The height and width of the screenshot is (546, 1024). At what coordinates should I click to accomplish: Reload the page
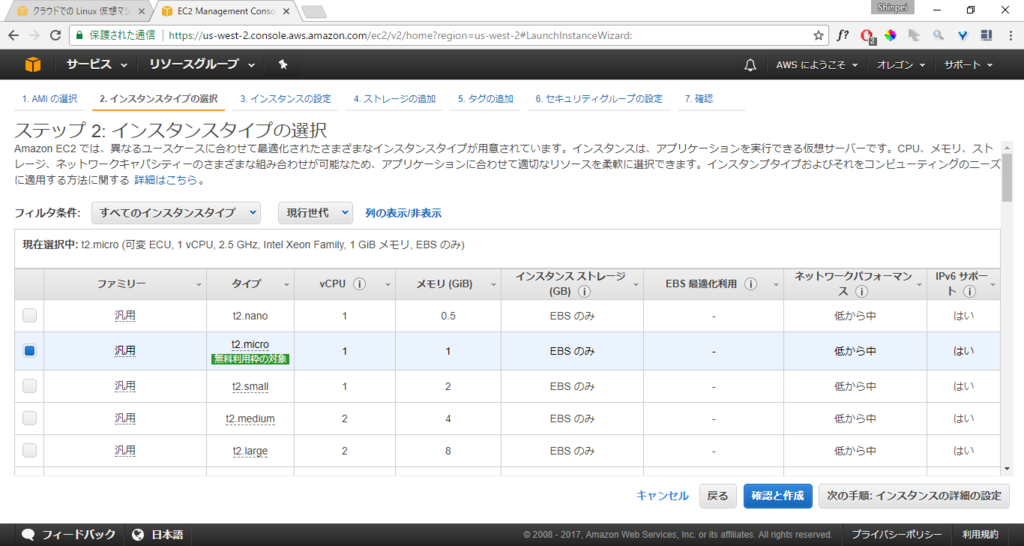pos(56,35)
